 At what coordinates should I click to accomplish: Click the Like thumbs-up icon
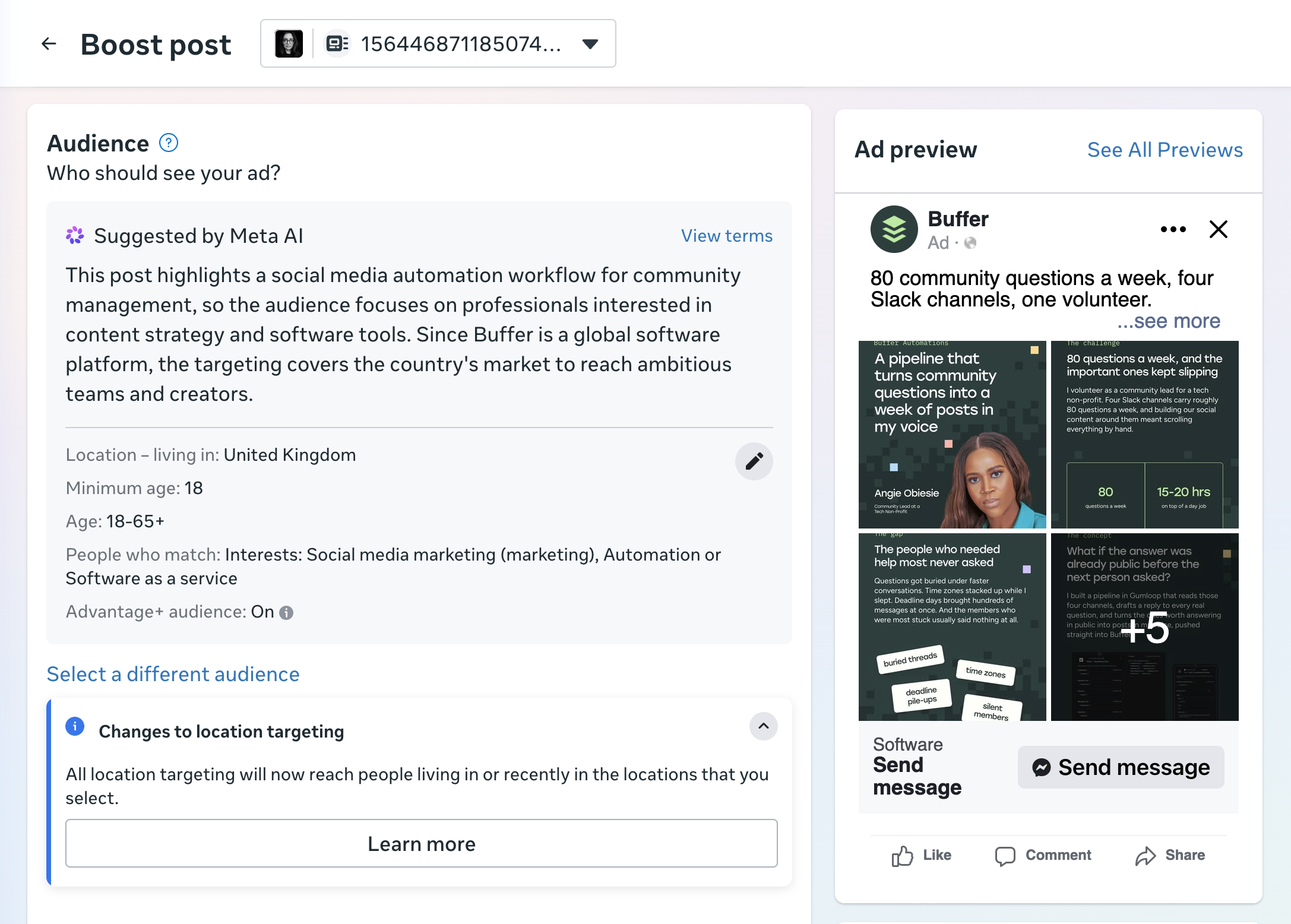click(902, 856)
